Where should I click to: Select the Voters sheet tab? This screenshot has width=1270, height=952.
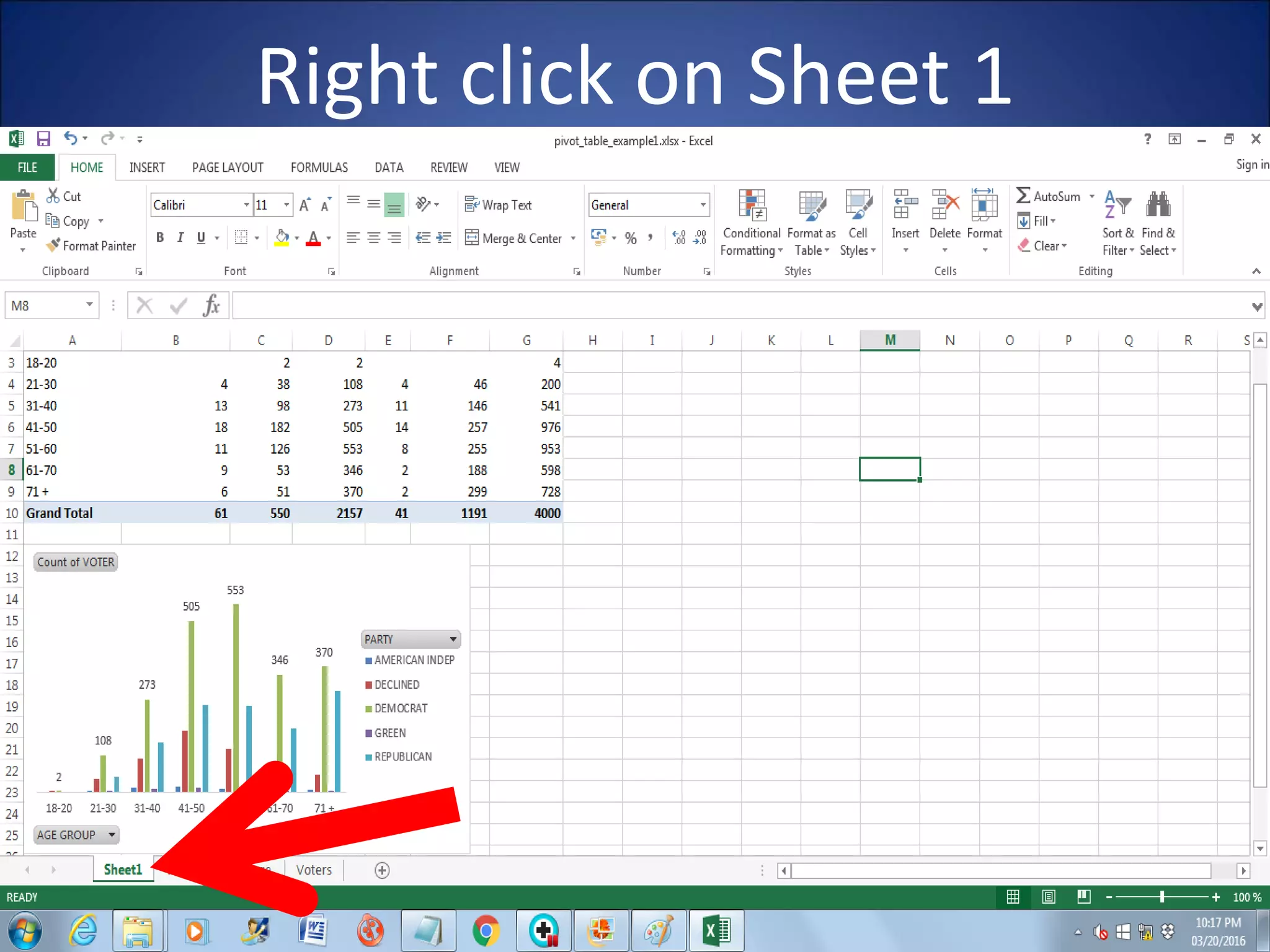(x=314, y=870)
